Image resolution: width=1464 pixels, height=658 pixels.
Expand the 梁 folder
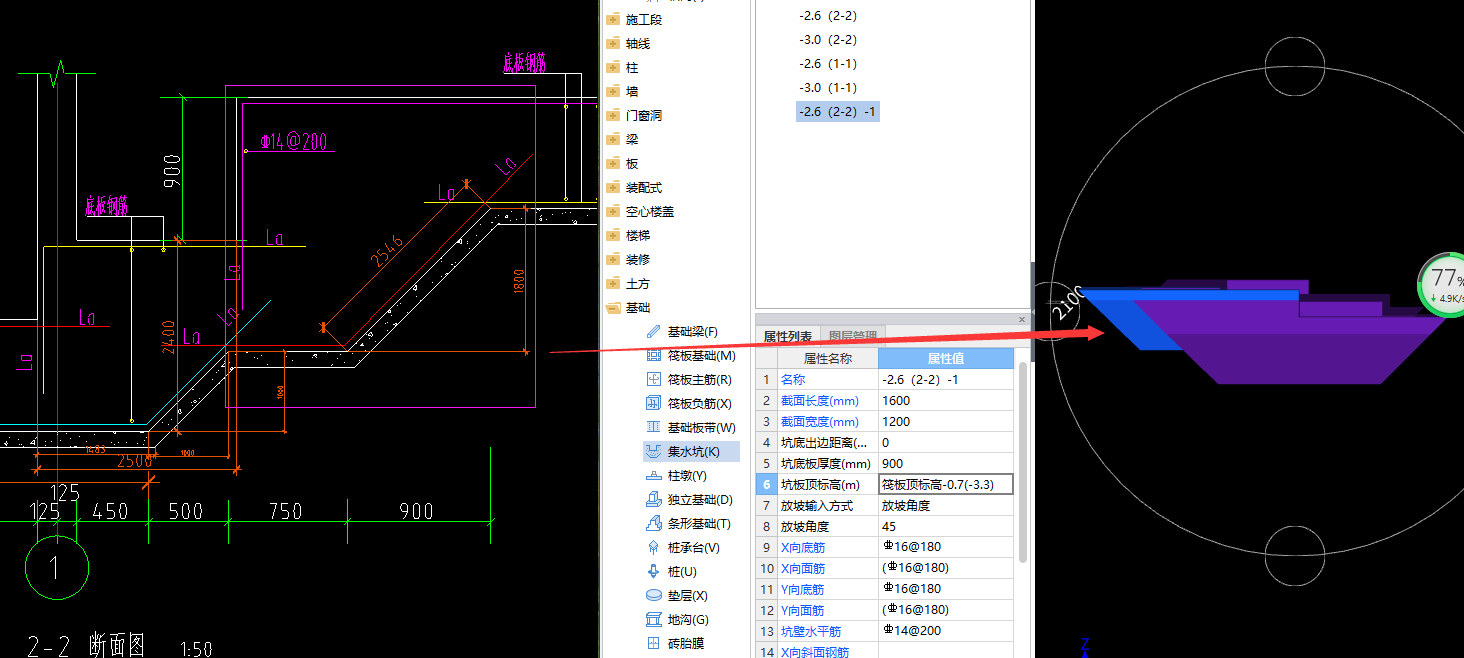point(612,139)
